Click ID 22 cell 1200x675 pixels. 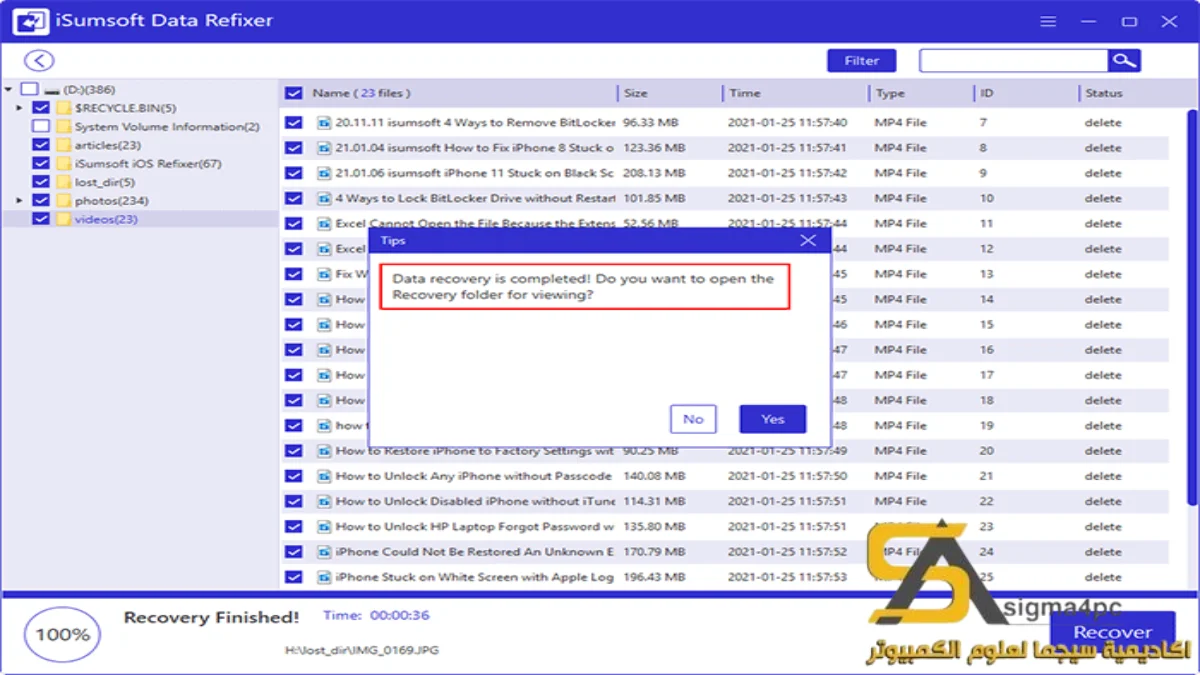pos(986,501)
